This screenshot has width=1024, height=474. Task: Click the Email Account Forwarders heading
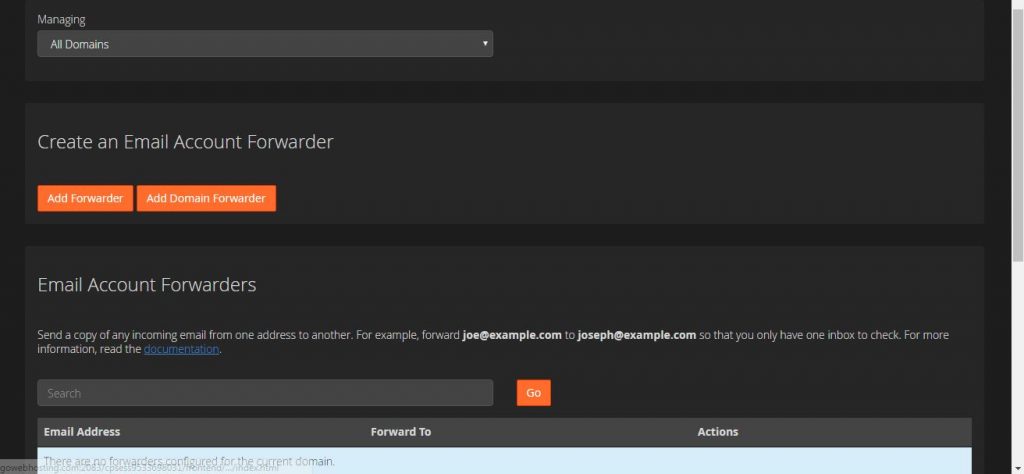(x=147, y=285)
